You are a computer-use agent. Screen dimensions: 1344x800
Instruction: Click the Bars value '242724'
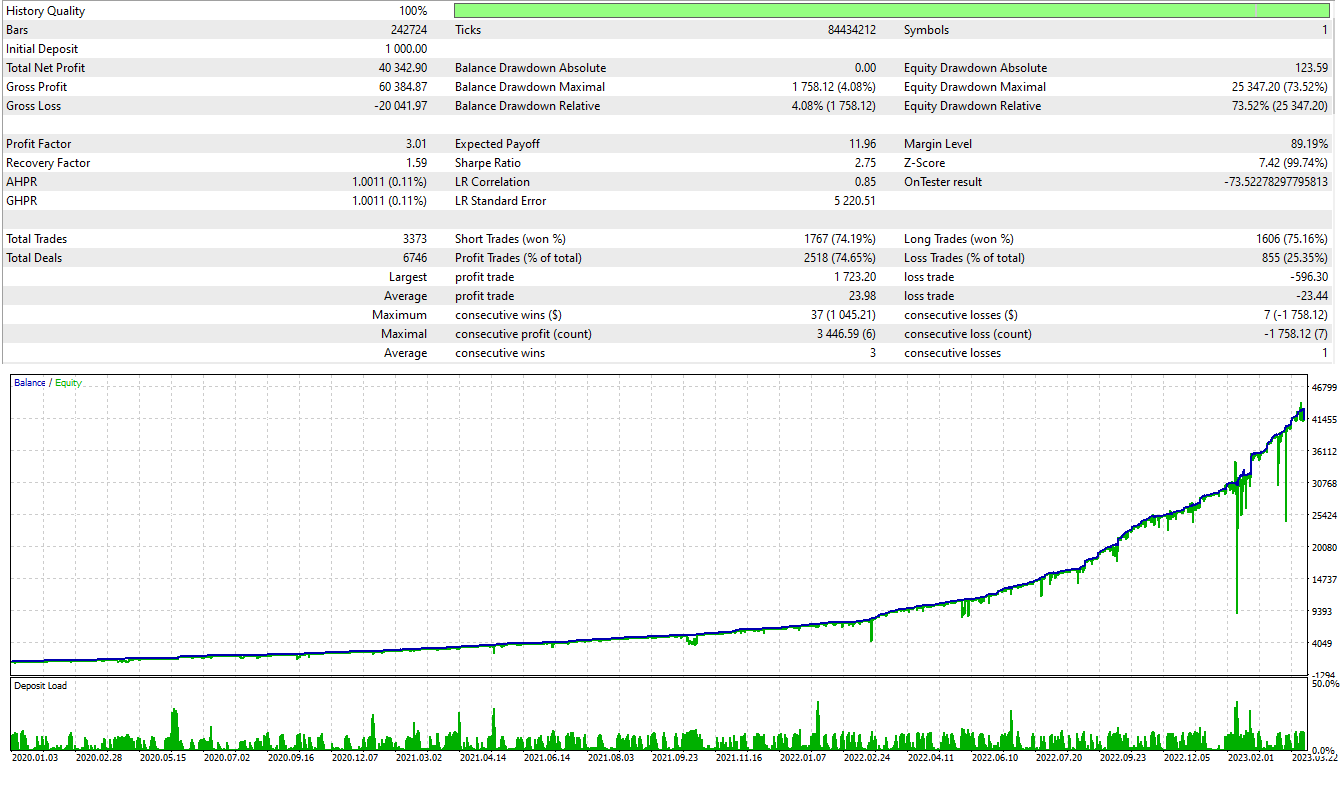tap(409, 30)
